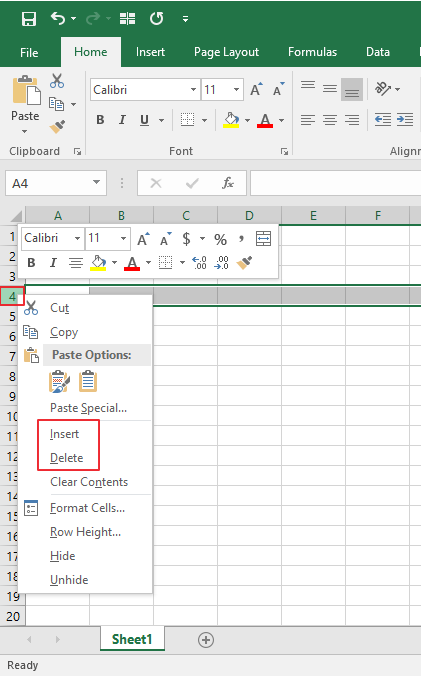Toggle Italic in the ribbon Font group
The height and width of the screenshot is (676, 421).
[122, 120]
